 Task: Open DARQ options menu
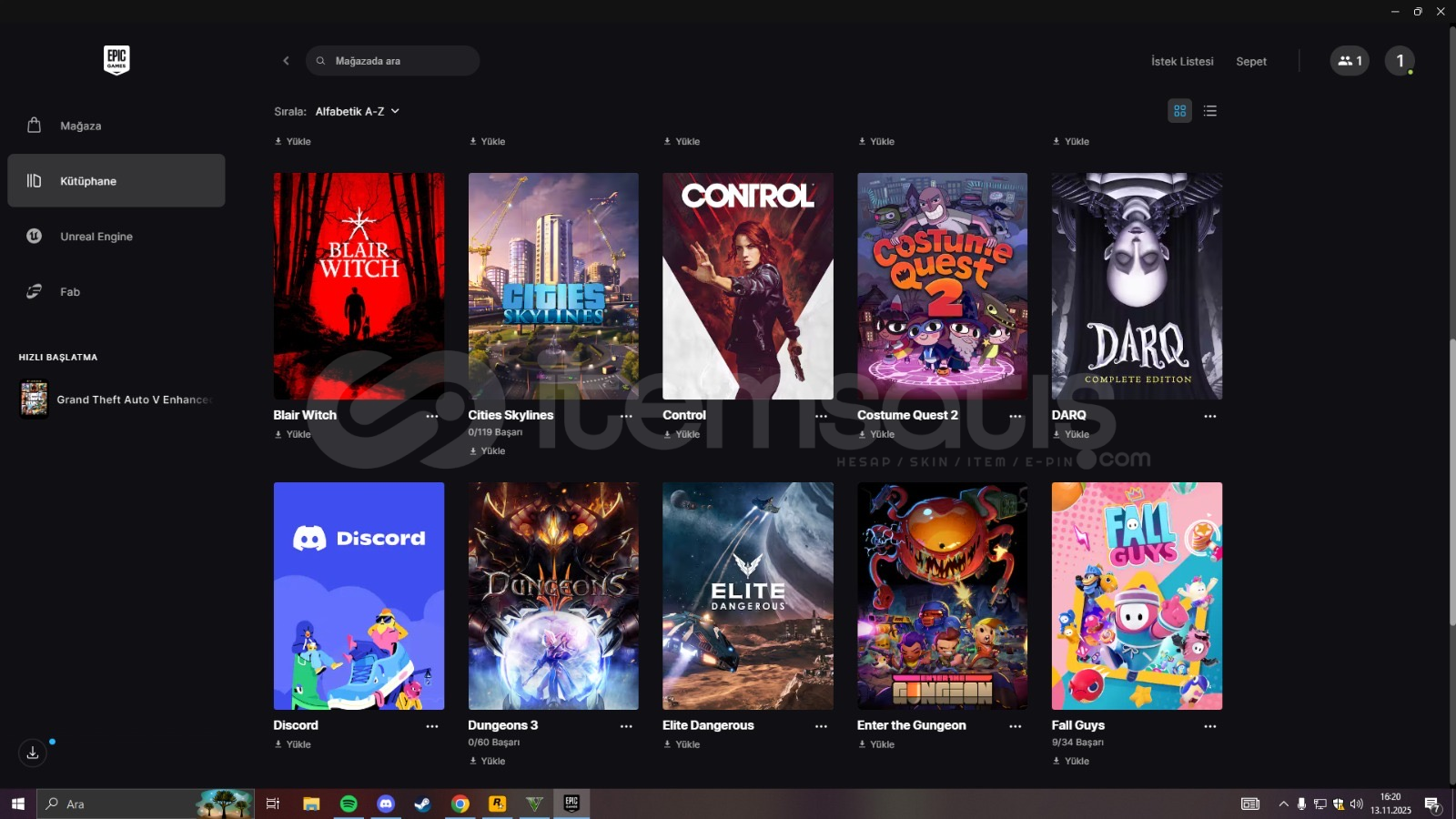pos(1210,416)
